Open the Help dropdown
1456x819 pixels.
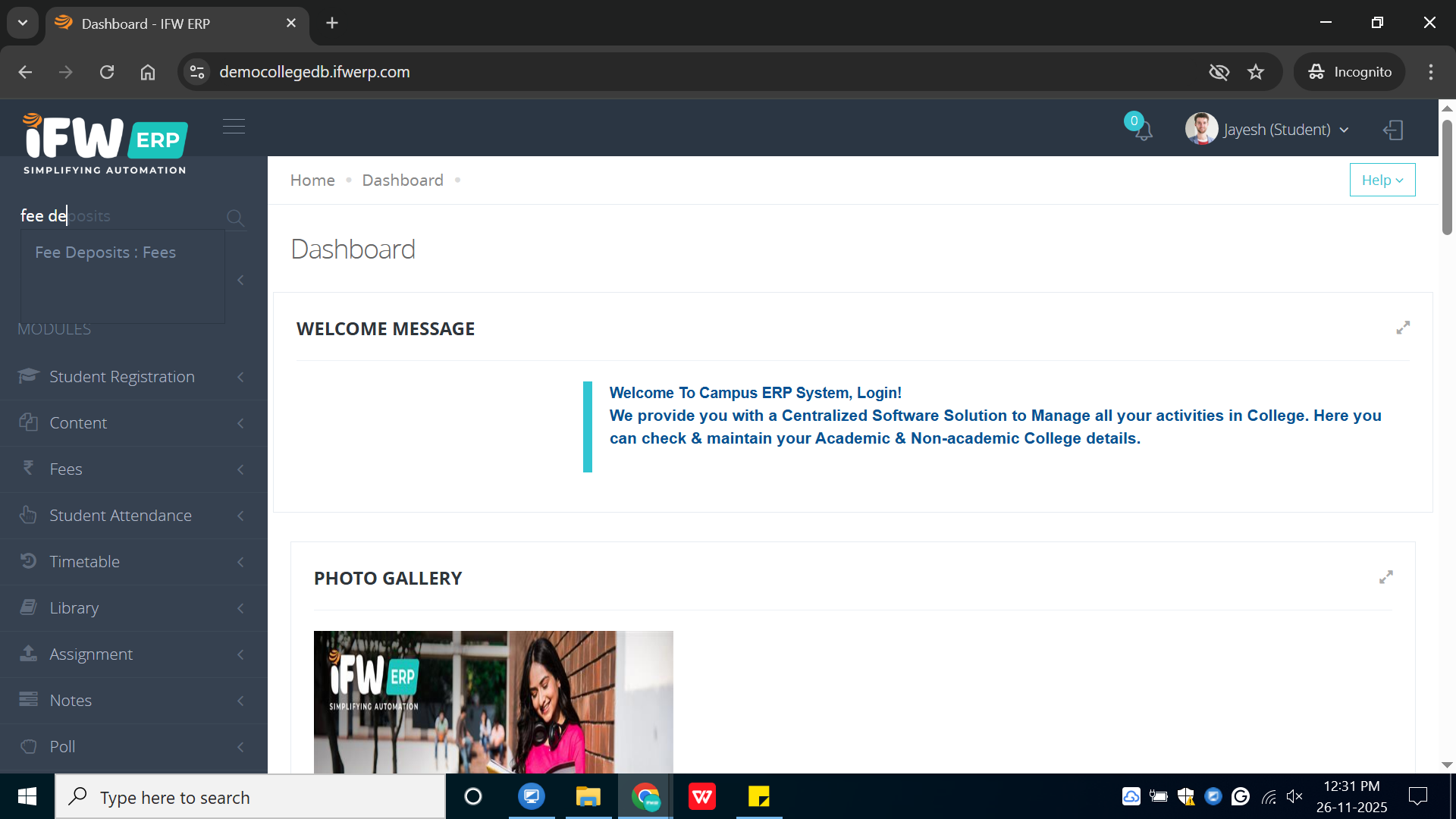click(x=1382, y=180)
